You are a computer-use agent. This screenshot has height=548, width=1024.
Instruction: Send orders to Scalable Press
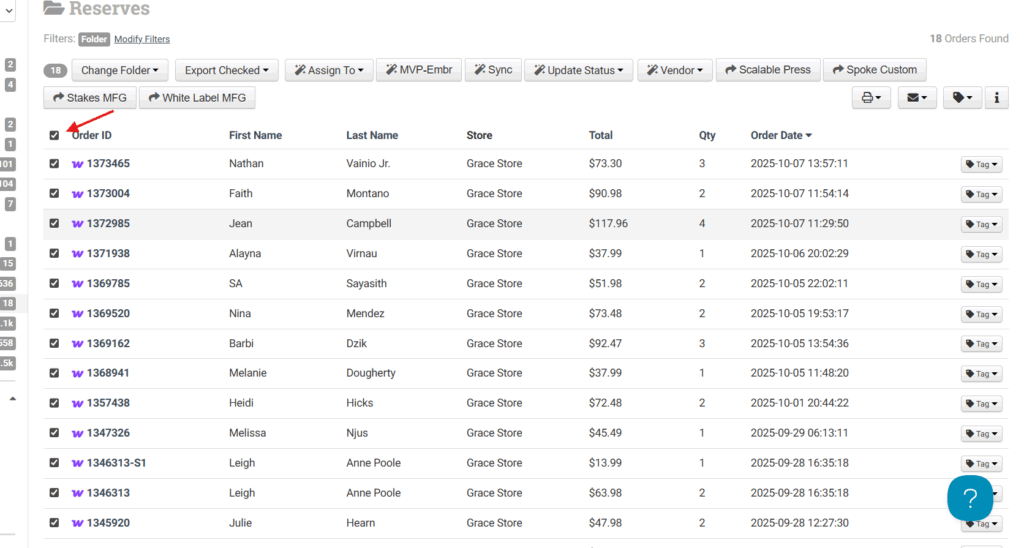click(768, 70)
